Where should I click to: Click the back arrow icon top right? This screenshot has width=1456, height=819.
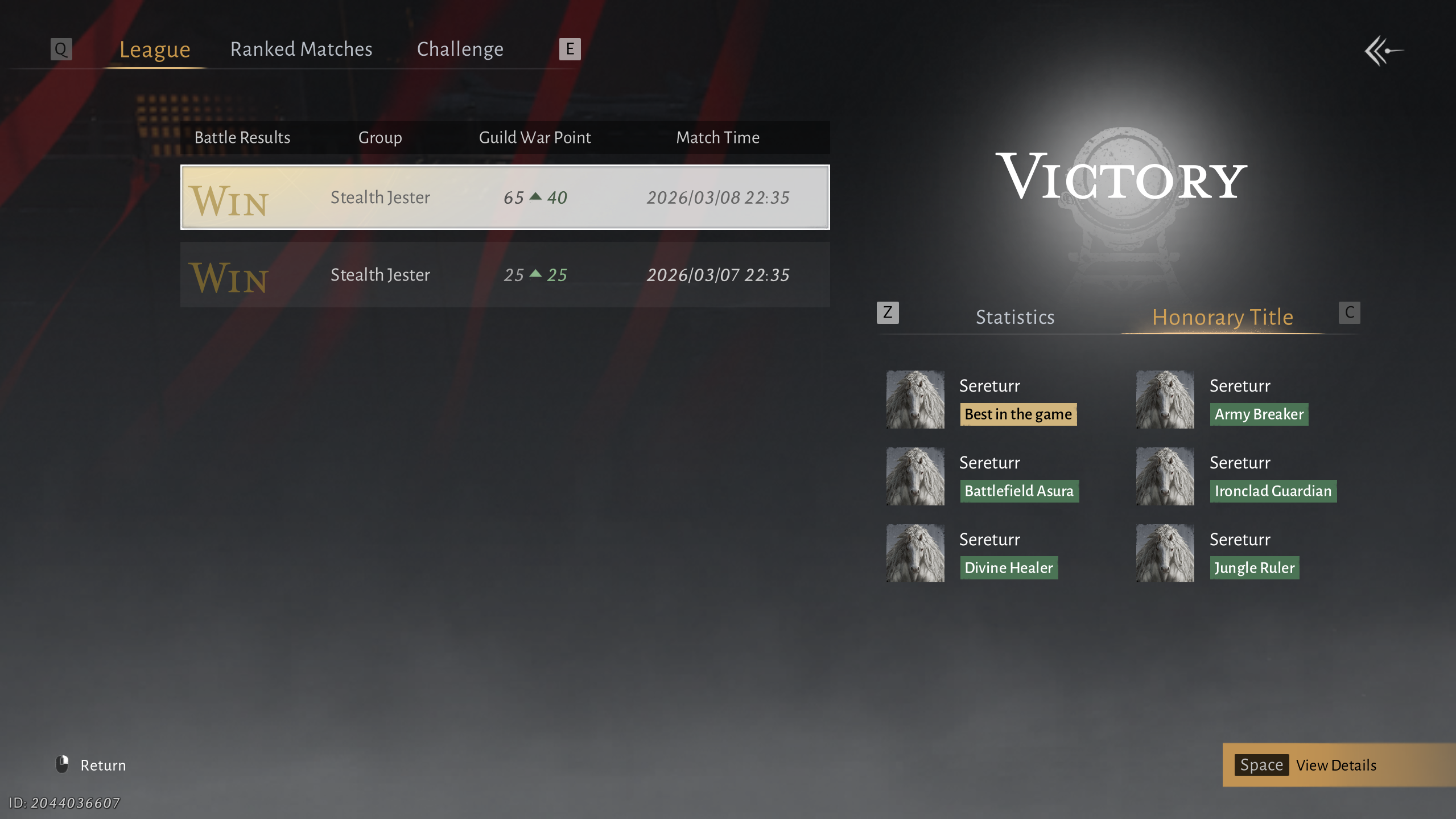click(1383, 51)
